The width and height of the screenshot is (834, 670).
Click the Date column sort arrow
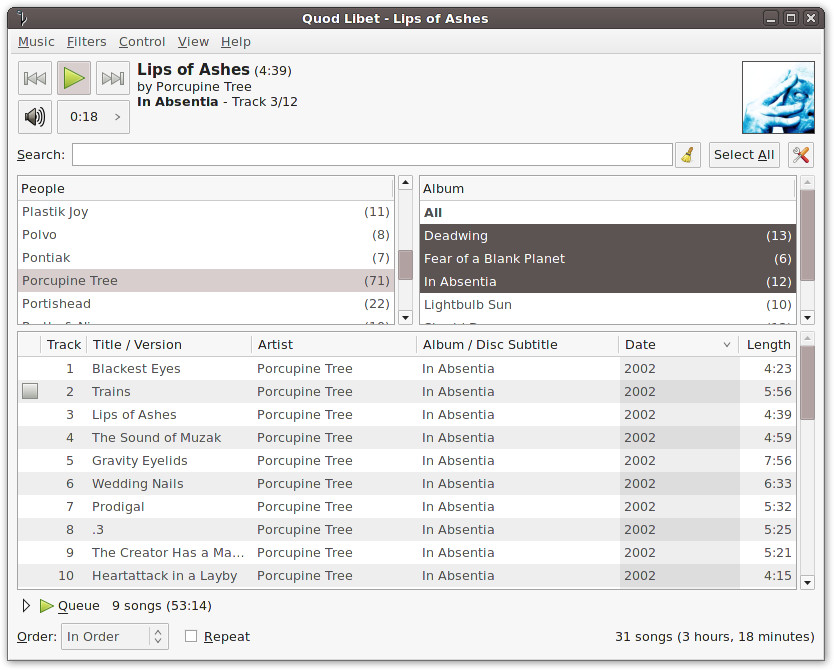(727, 345)
